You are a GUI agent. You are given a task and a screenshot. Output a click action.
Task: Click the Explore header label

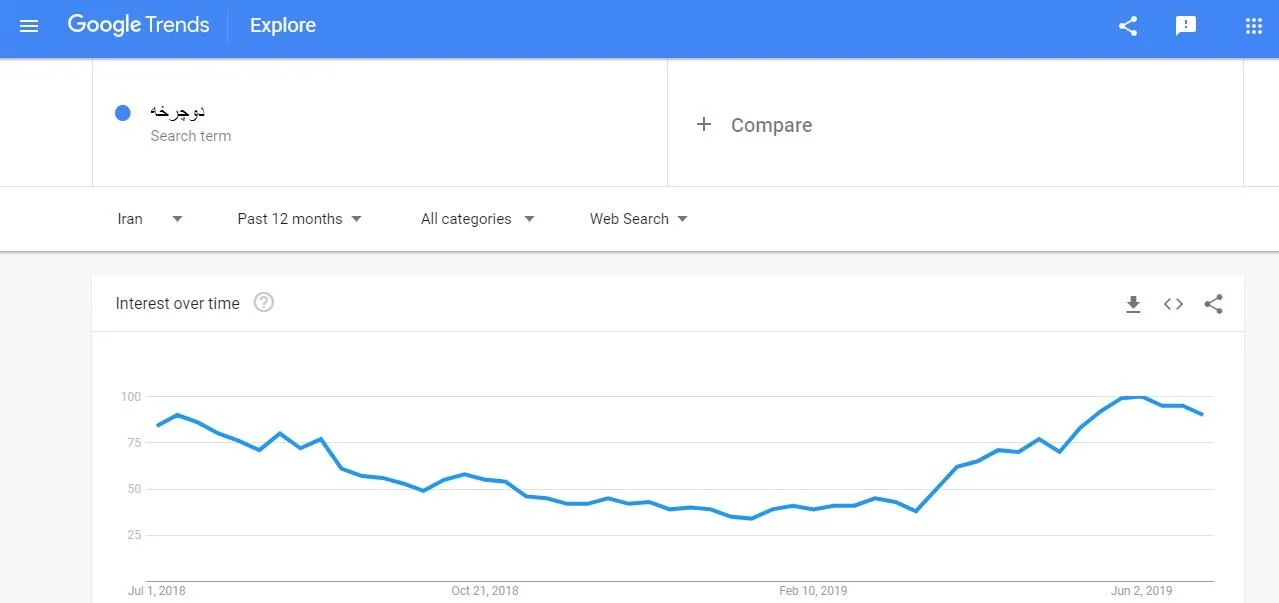(x=283, y=26)
